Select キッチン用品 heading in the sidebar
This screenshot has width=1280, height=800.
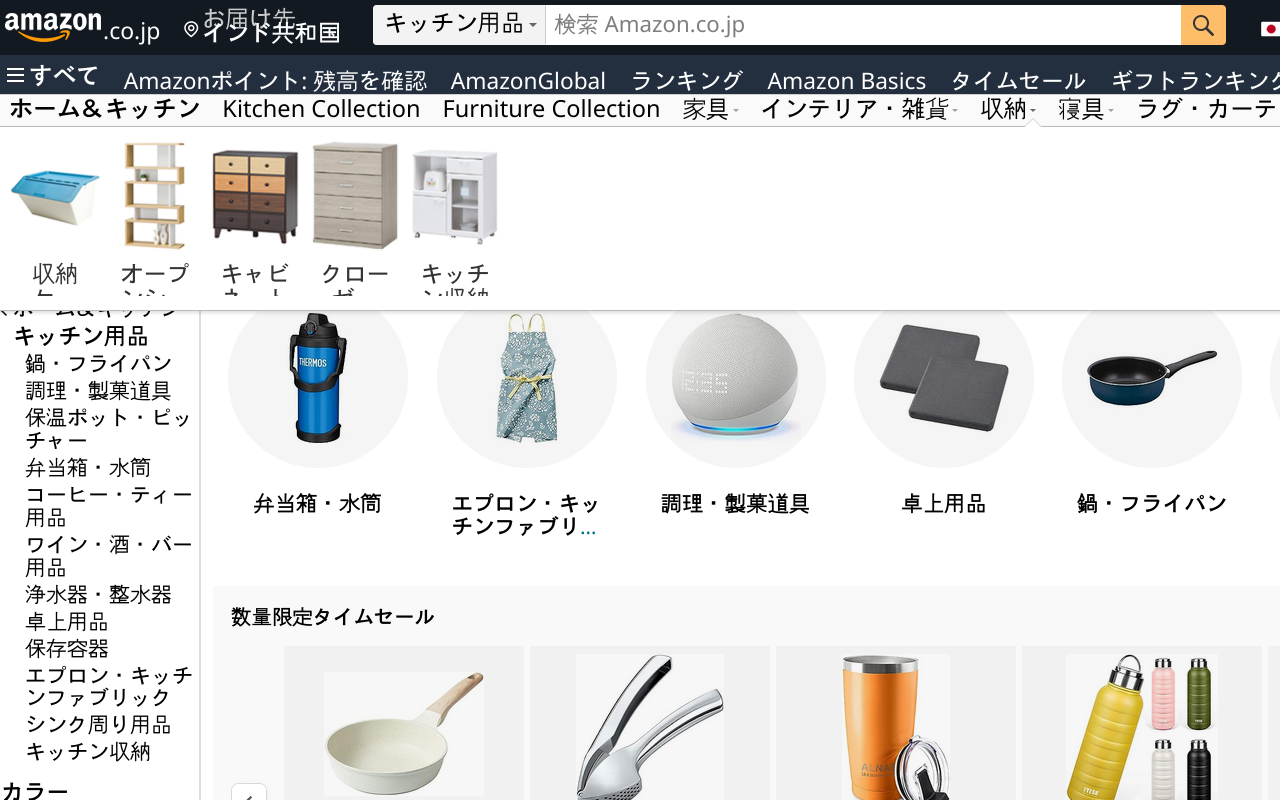(81, 336)
